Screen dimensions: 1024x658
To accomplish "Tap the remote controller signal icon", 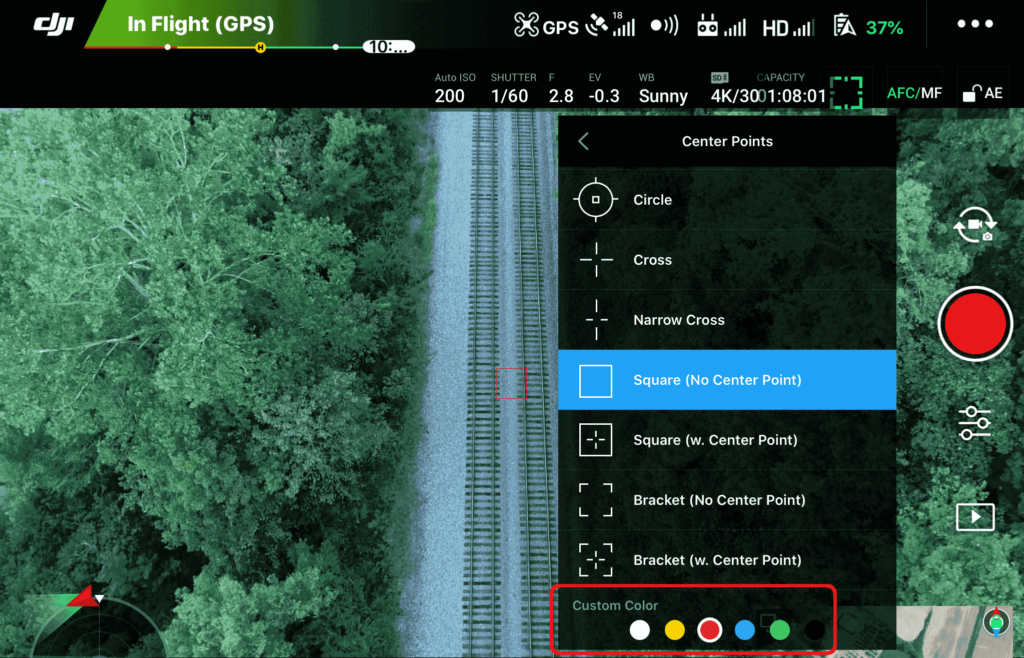I will click(721, 26).
